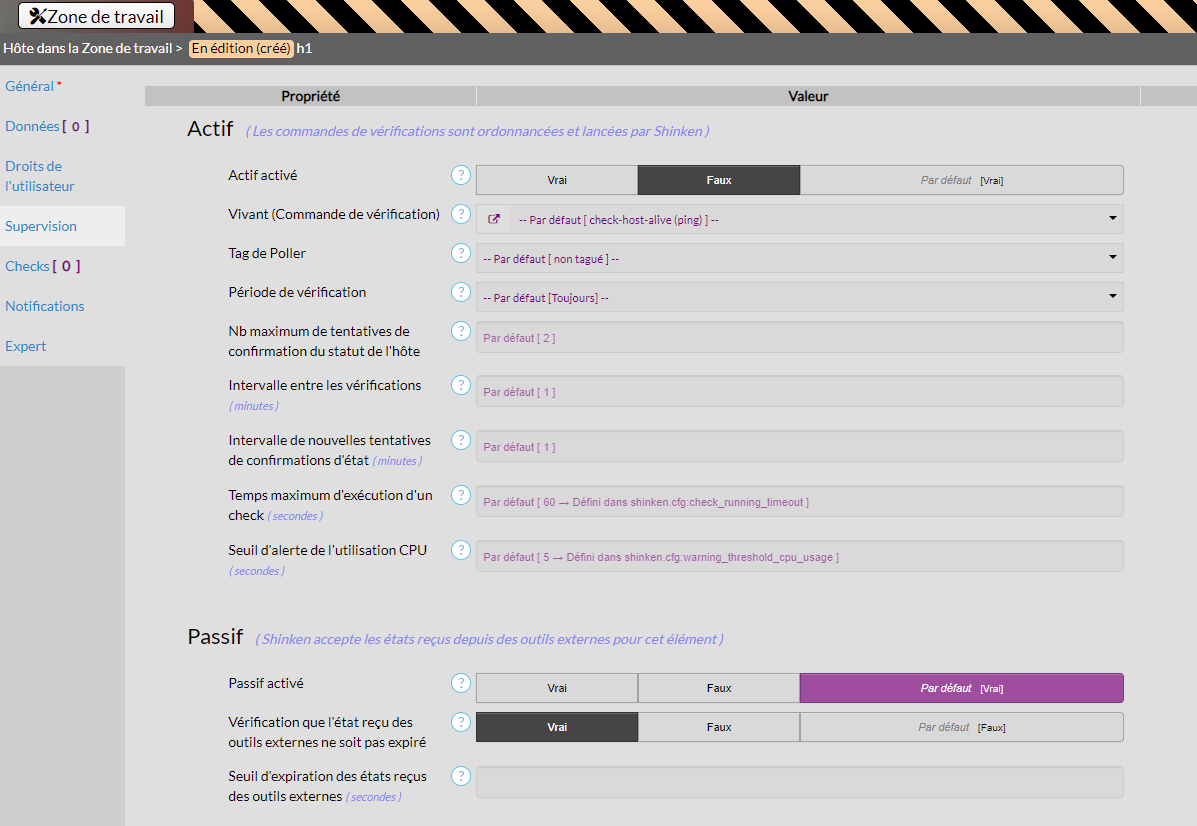Open help for Passif activé
1197x826 pixels.
pyautogui.click(x=460, y=683)
